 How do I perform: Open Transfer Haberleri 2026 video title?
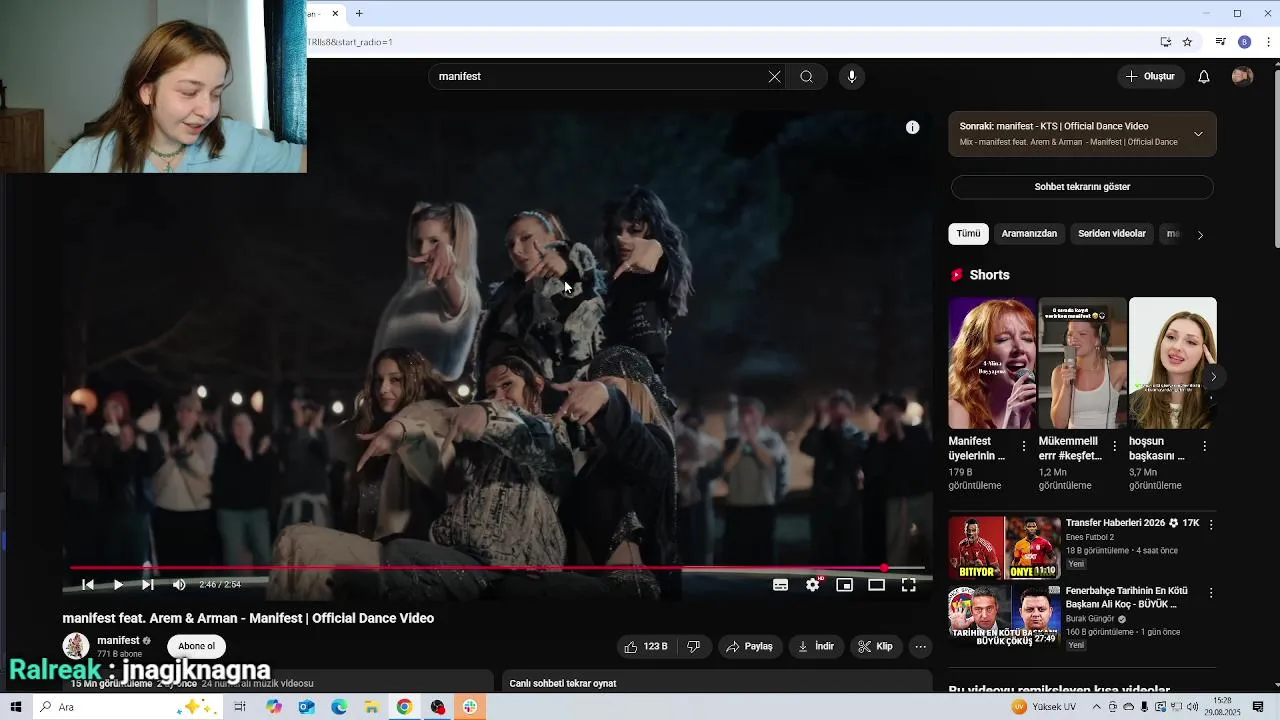pos(1132,523)
